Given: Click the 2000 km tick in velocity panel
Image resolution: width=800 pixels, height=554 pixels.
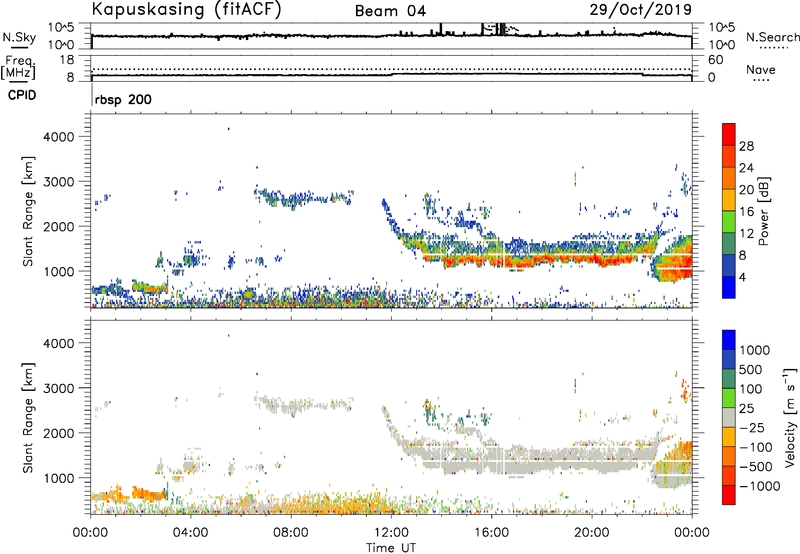Looking at the screenshot, I should coord(58,433).
